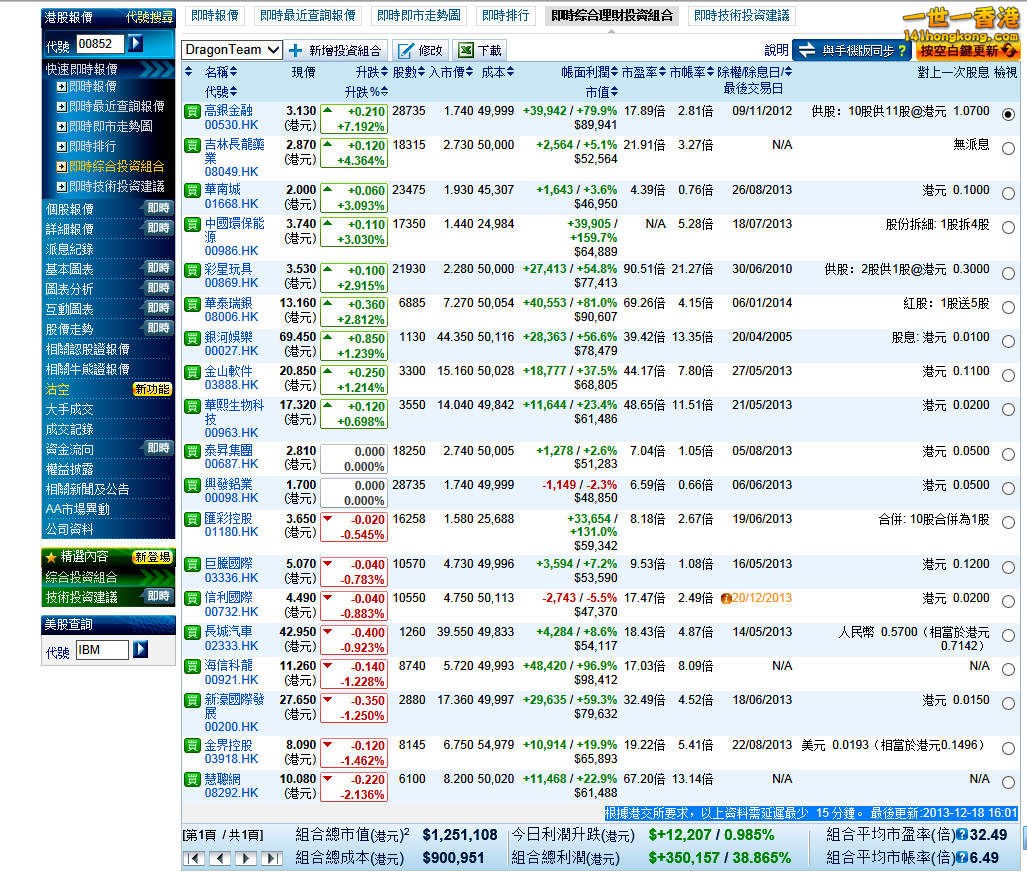
Task: Click the buy icon for 銀河娛樂 row
Action: click(x=192, y=338)
